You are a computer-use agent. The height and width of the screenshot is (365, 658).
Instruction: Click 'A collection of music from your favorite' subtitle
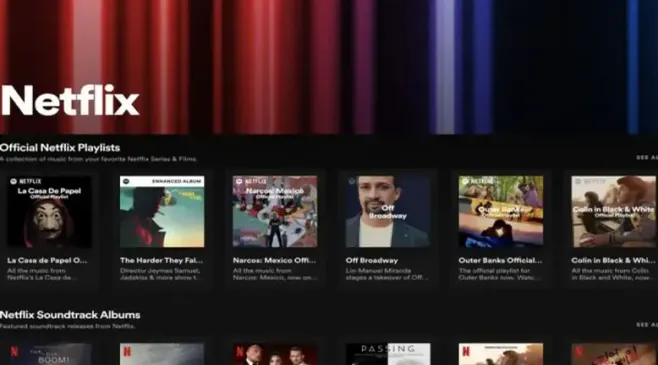(98, 159)
